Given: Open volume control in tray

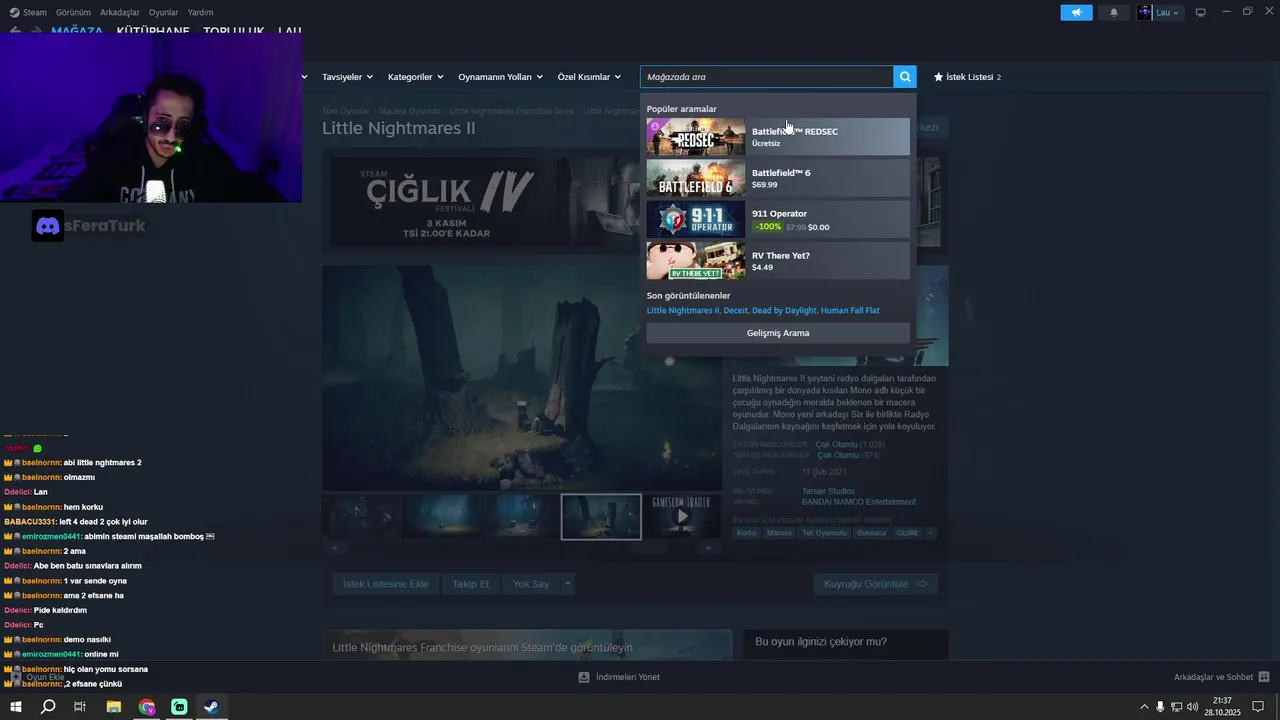Looking at the screenshot, I should point(1192,707).
